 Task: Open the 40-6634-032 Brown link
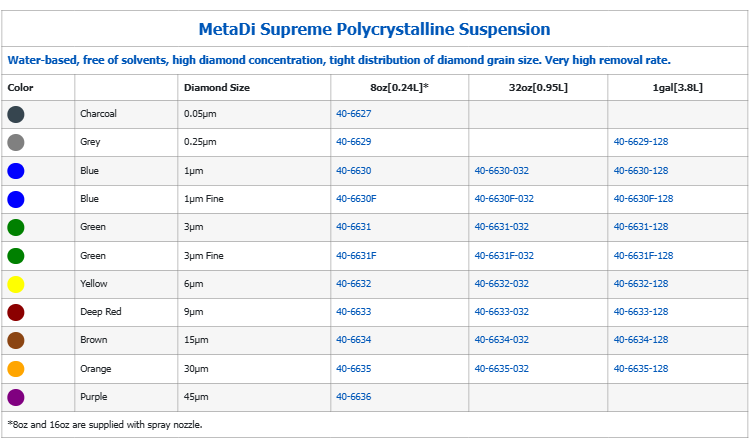point(502,340)
